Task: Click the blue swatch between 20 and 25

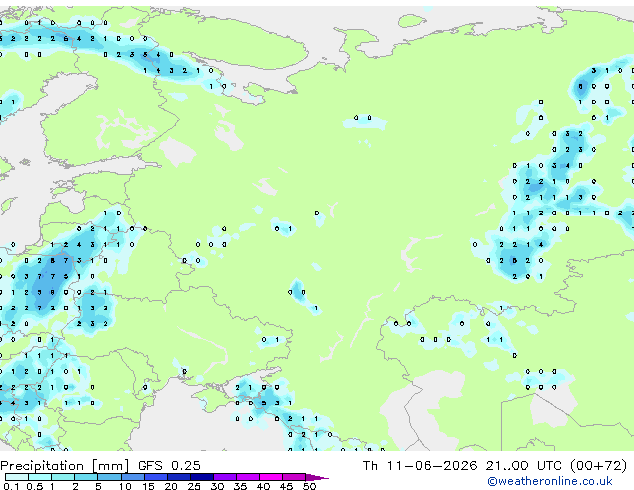Action: pyautogui.click(x=179, y=477)
